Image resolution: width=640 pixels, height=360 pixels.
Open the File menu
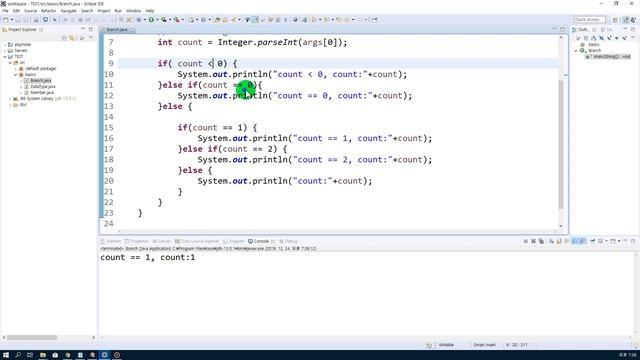click(x=5, y=11)
